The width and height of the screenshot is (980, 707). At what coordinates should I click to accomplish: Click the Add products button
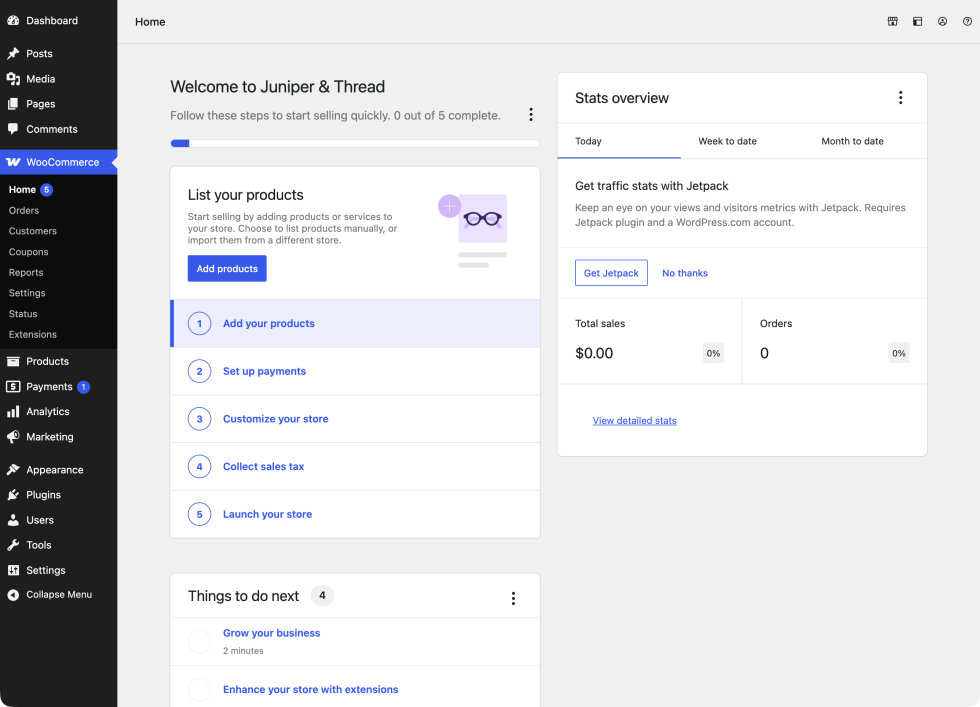(x=227, y=268)
